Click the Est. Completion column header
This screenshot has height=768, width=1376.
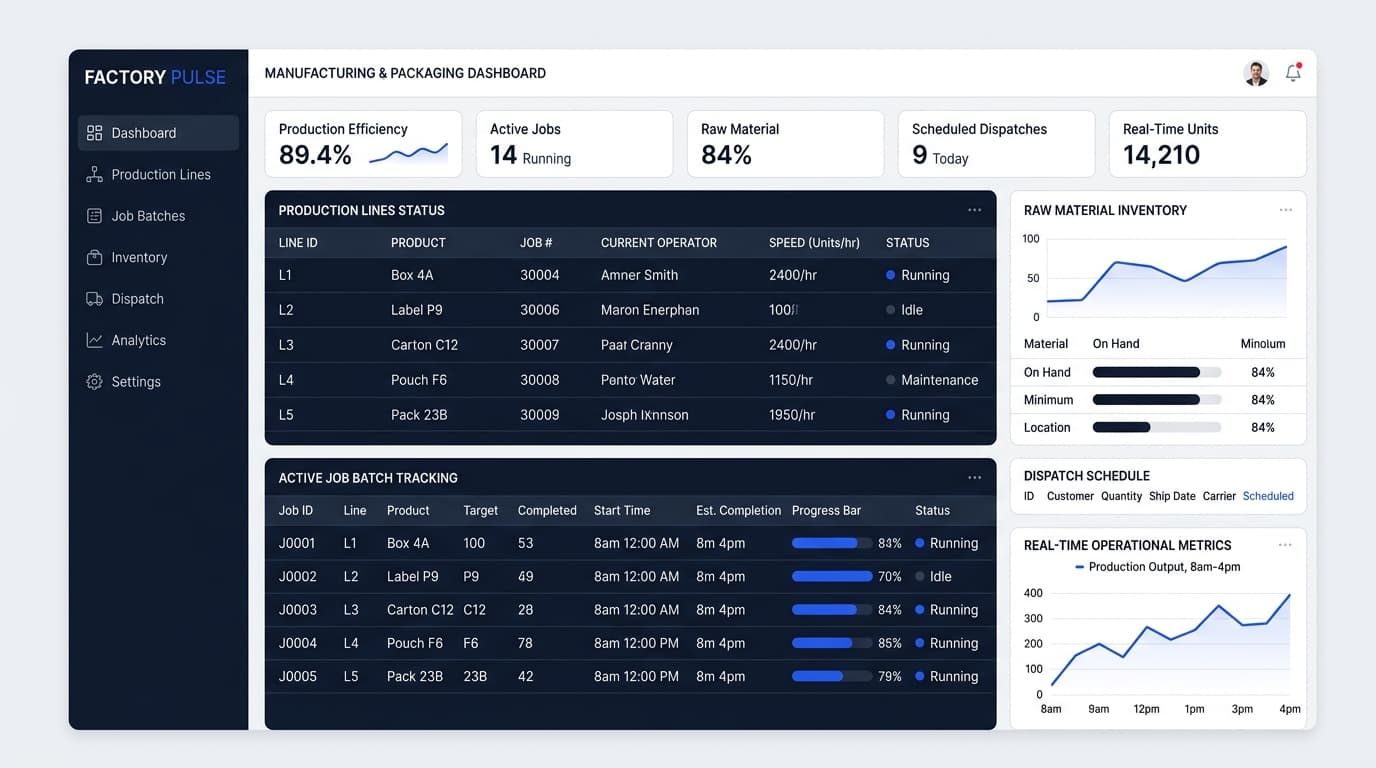click(x=738, y=510)
